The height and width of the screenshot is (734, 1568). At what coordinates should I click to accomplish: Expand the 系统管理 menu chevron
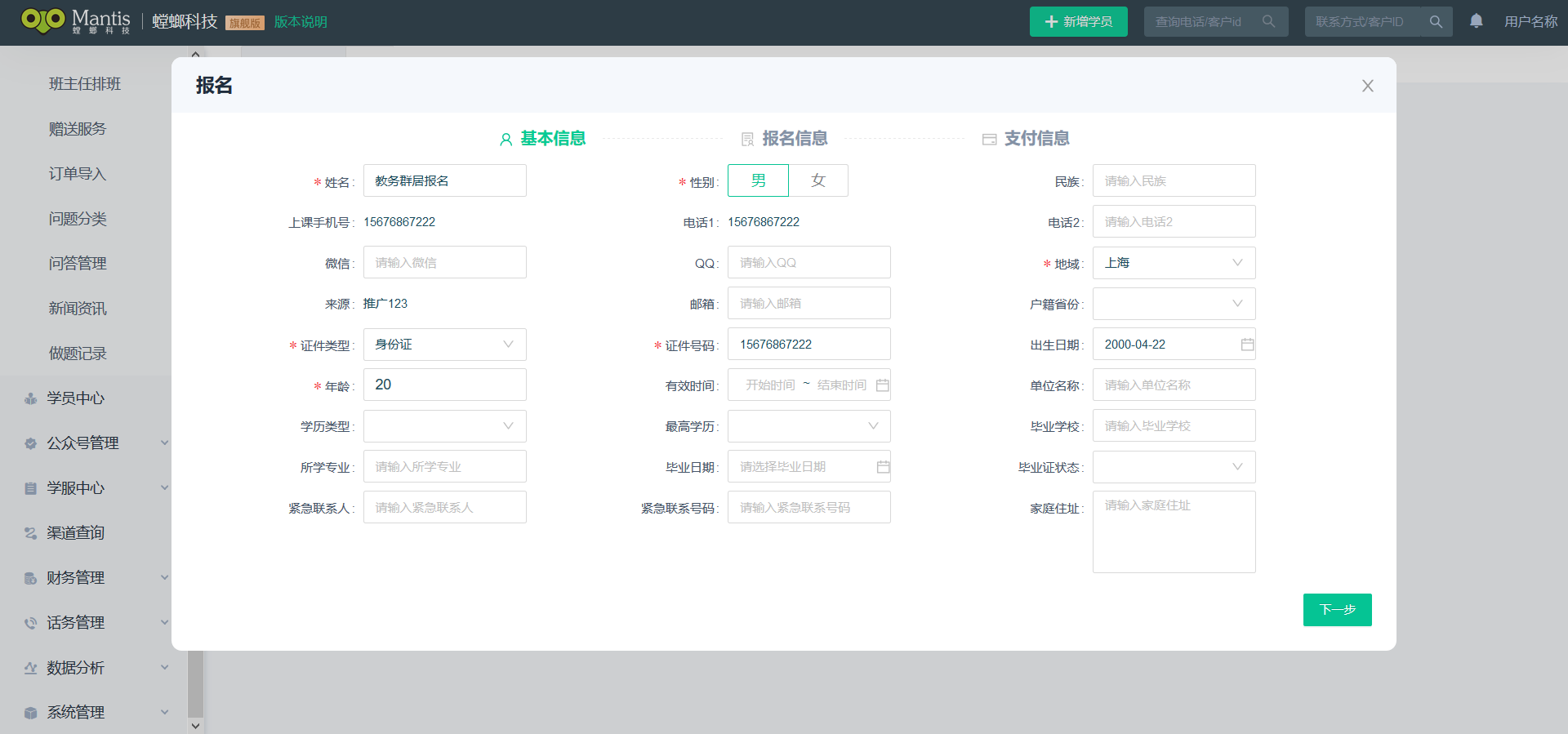(164, 713)
